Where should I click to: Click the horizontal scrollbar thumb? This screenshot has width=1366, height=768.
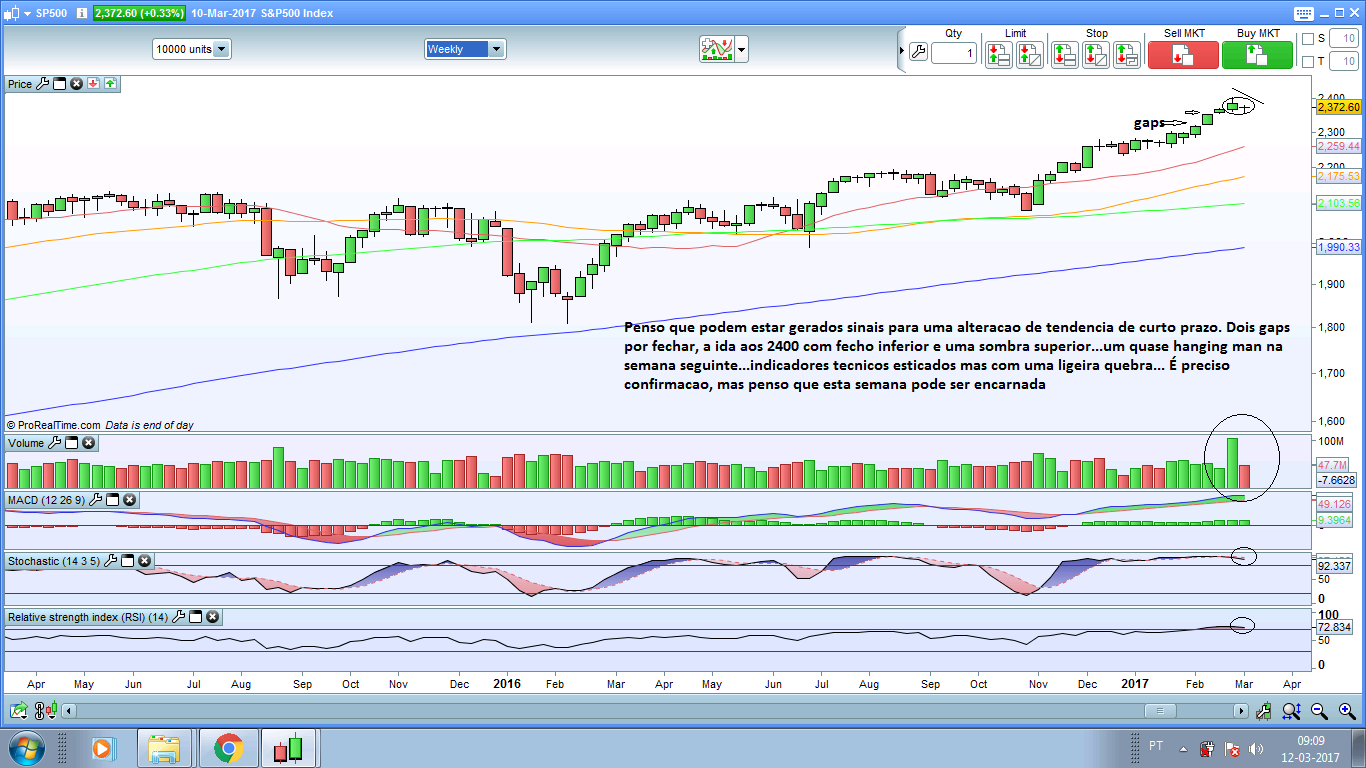point(1160,711)
